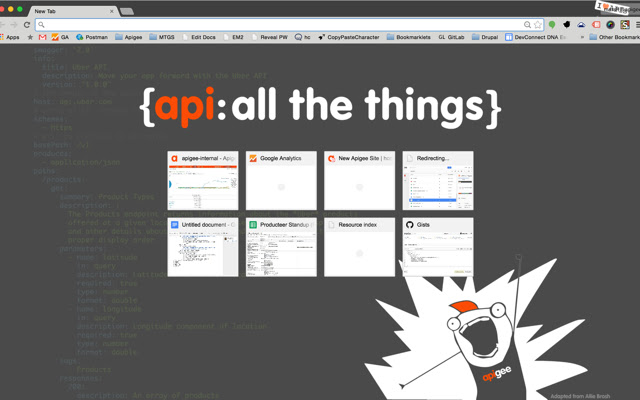Open the Producteer Standup thumbnail
Viewport: 640px width, 400px height.
(x=281, y=247)
